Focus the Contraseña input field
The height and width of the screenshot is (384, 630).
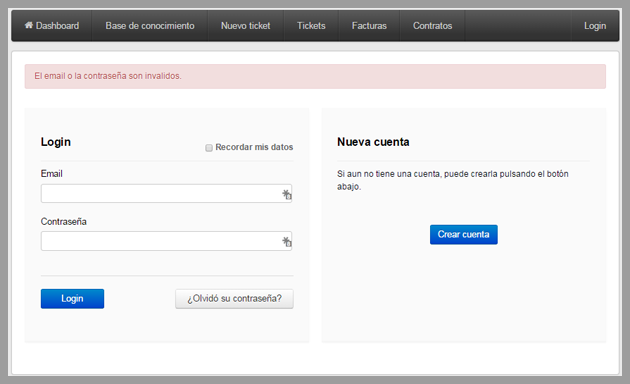166,241
